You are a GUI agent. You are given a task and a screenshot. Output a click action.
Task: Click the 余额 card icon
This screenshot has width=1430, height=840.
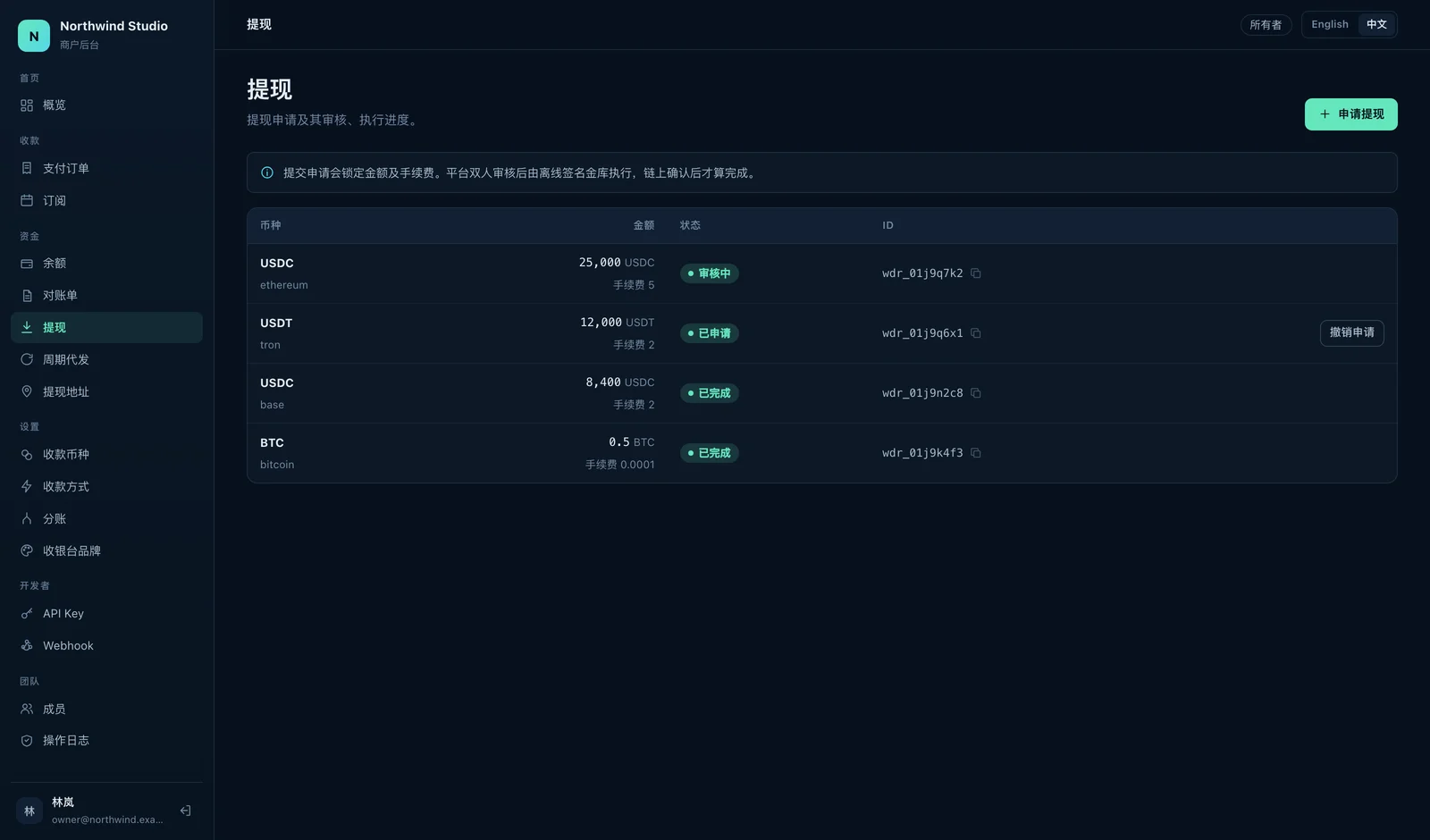27,264
